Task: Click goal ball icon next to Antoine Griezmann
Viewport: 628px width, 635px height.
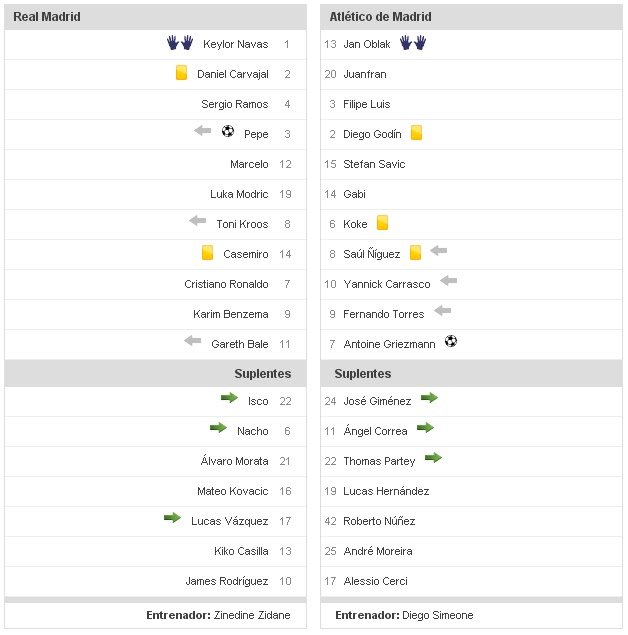Action: tap(451, 342)
